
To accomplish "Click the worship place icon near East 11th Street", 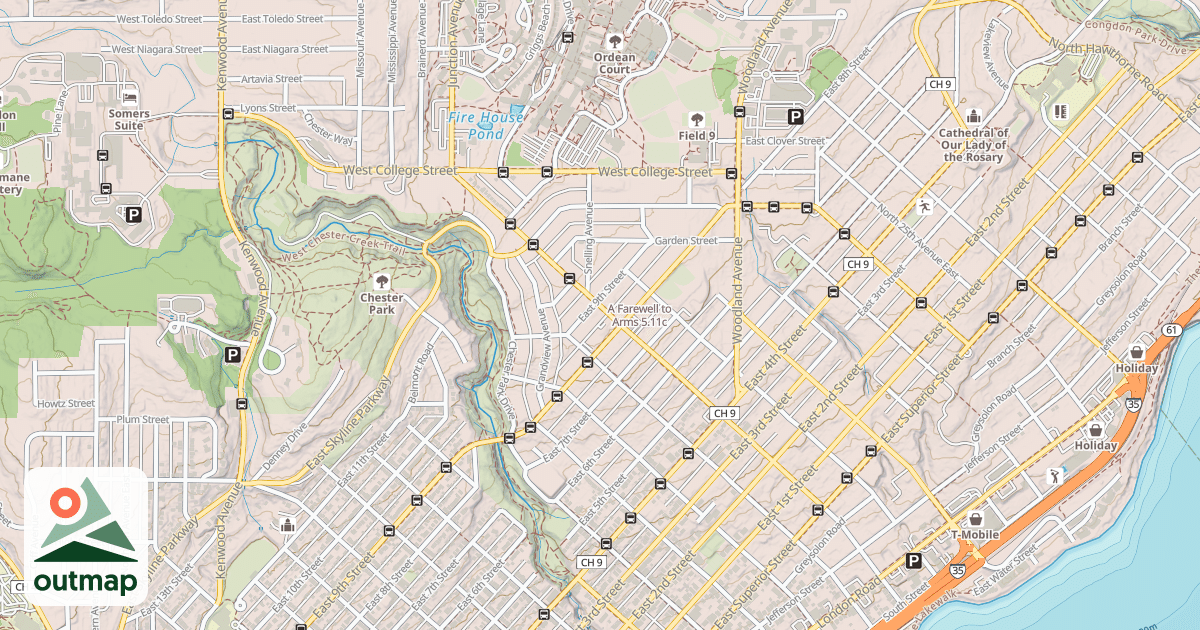I will (x=288, y=524).
